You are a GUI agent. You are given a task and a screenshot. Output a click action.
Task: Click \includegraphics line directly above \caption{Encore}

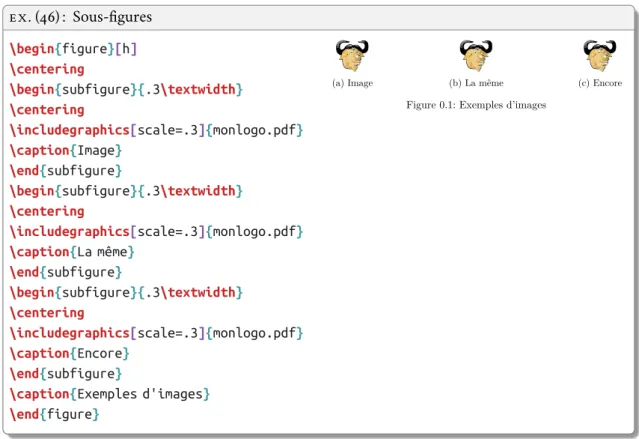point(156,333)
